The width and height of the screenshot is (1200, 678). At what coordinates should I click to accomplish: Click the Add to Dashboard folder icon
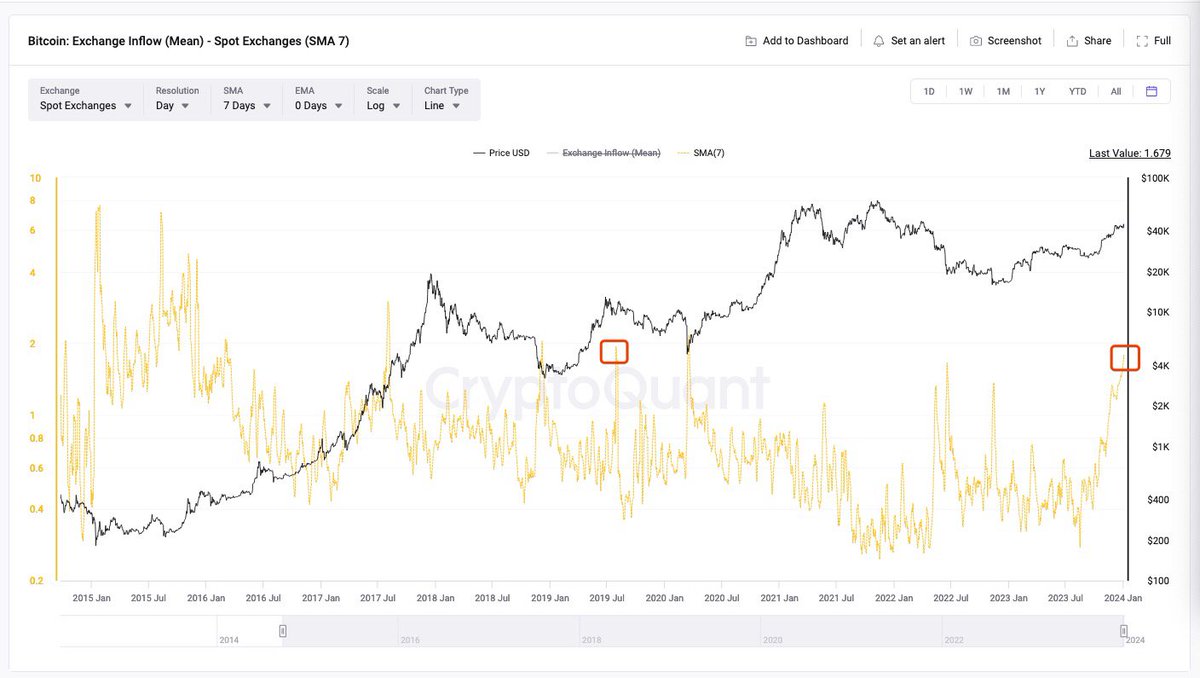click(x=751, y=41)
